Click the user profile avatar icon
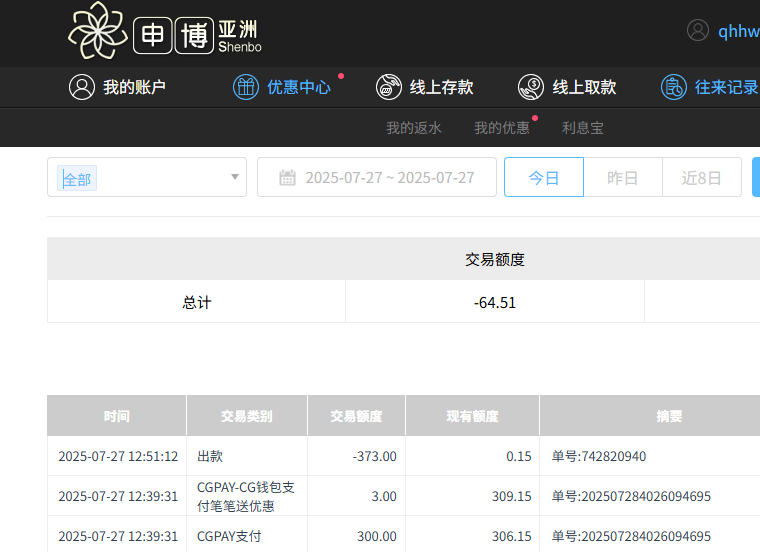 [x=698, y=31]
